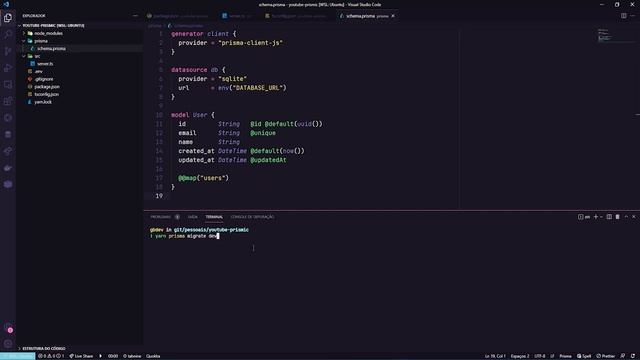Select the schema.prisma editor tab
This screenshot has height=360, width=640.
click(x=366, y=16)
